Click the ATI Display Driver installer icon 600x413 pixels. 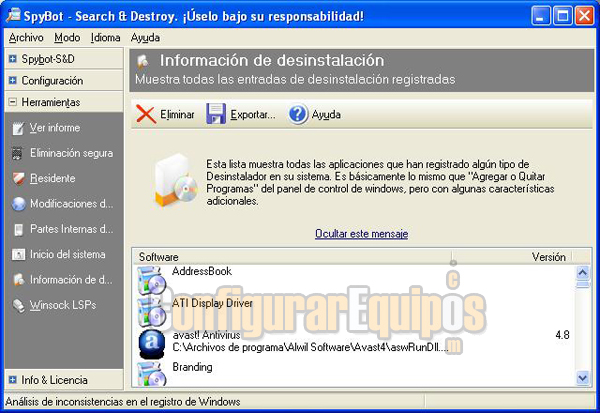(x=152, y=312)
